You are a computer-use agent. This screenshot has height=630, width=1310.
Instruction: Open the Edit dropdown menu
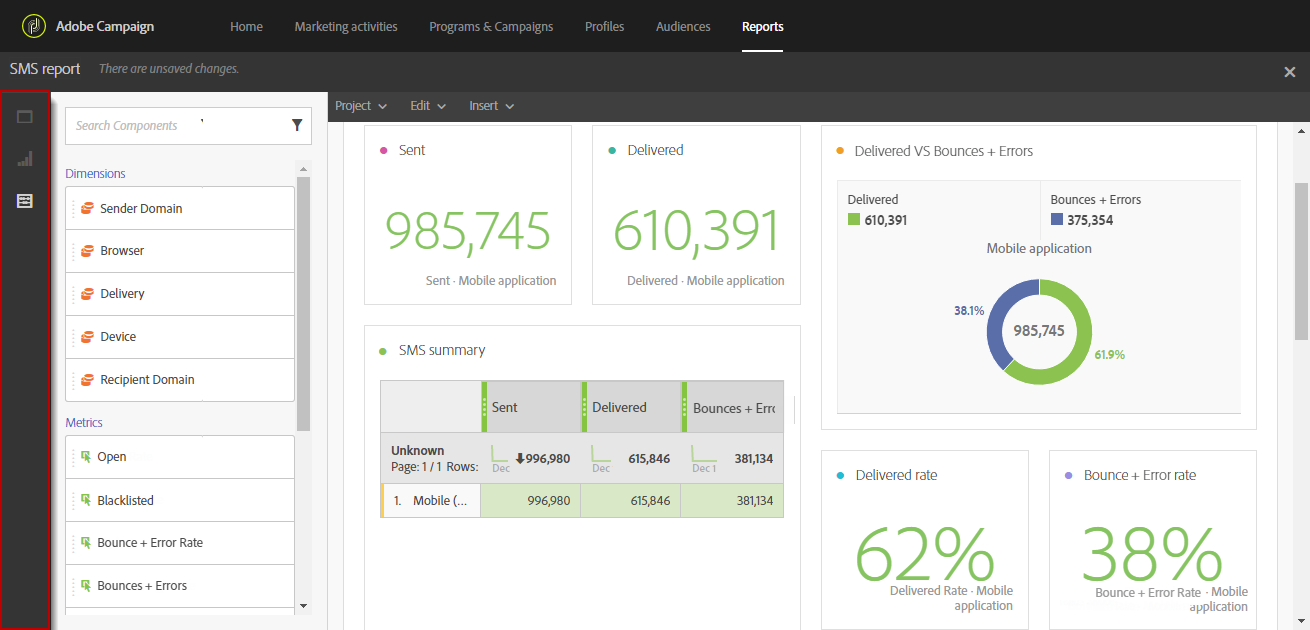428,106
